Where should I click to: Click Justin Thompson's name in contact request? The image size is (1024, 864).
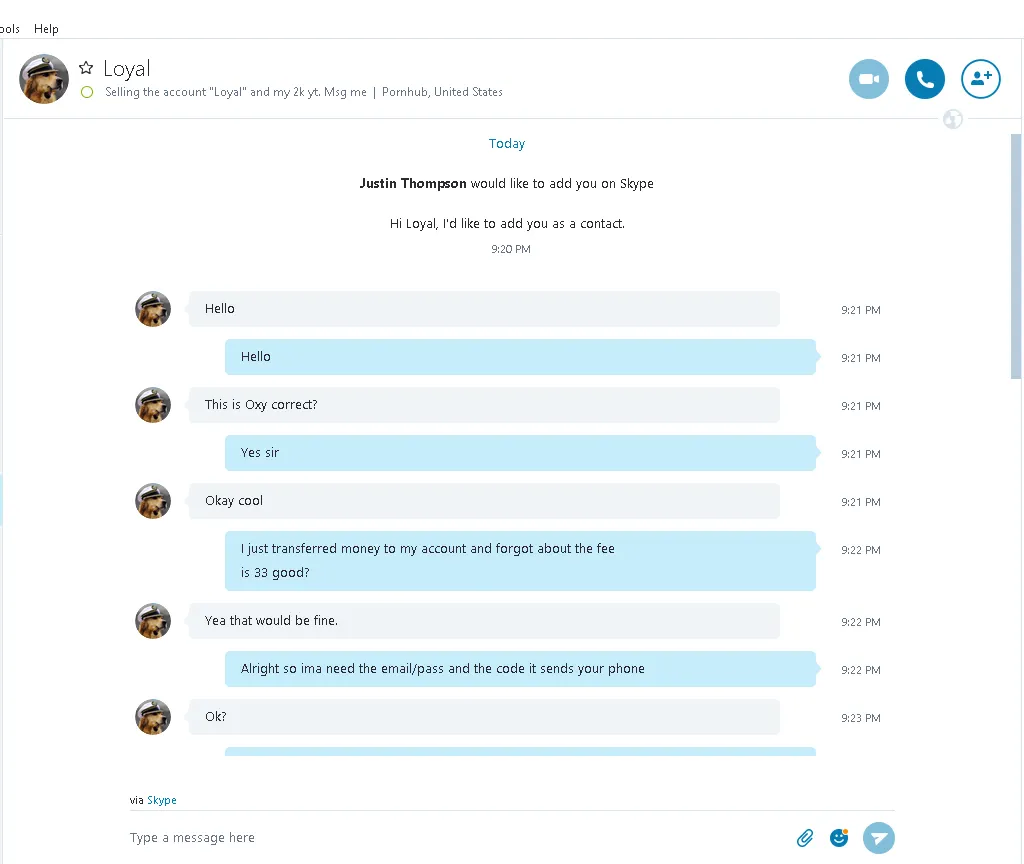pyautogui.click(x=413, y=184)
